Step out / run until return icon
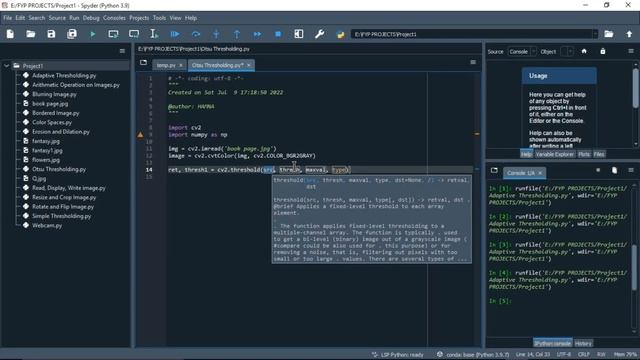This screenshot has width=640, height=360. coord(237,34)
